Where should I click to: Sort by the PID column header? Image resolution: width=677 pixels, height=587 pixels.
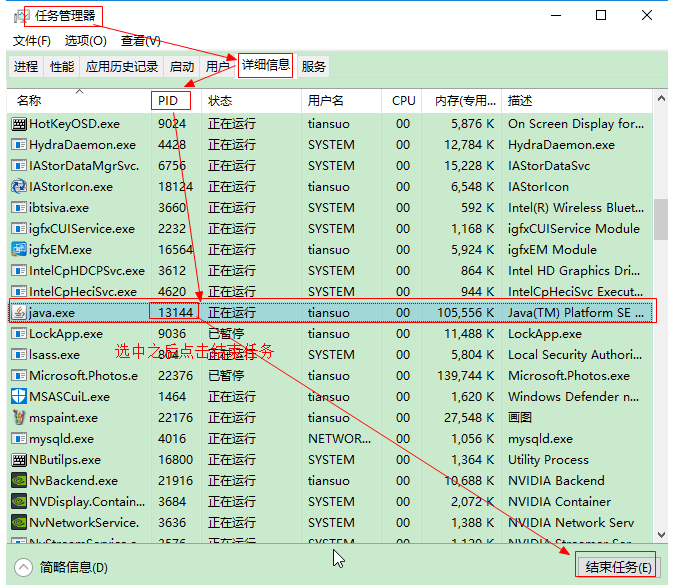(x=176, y=101)
